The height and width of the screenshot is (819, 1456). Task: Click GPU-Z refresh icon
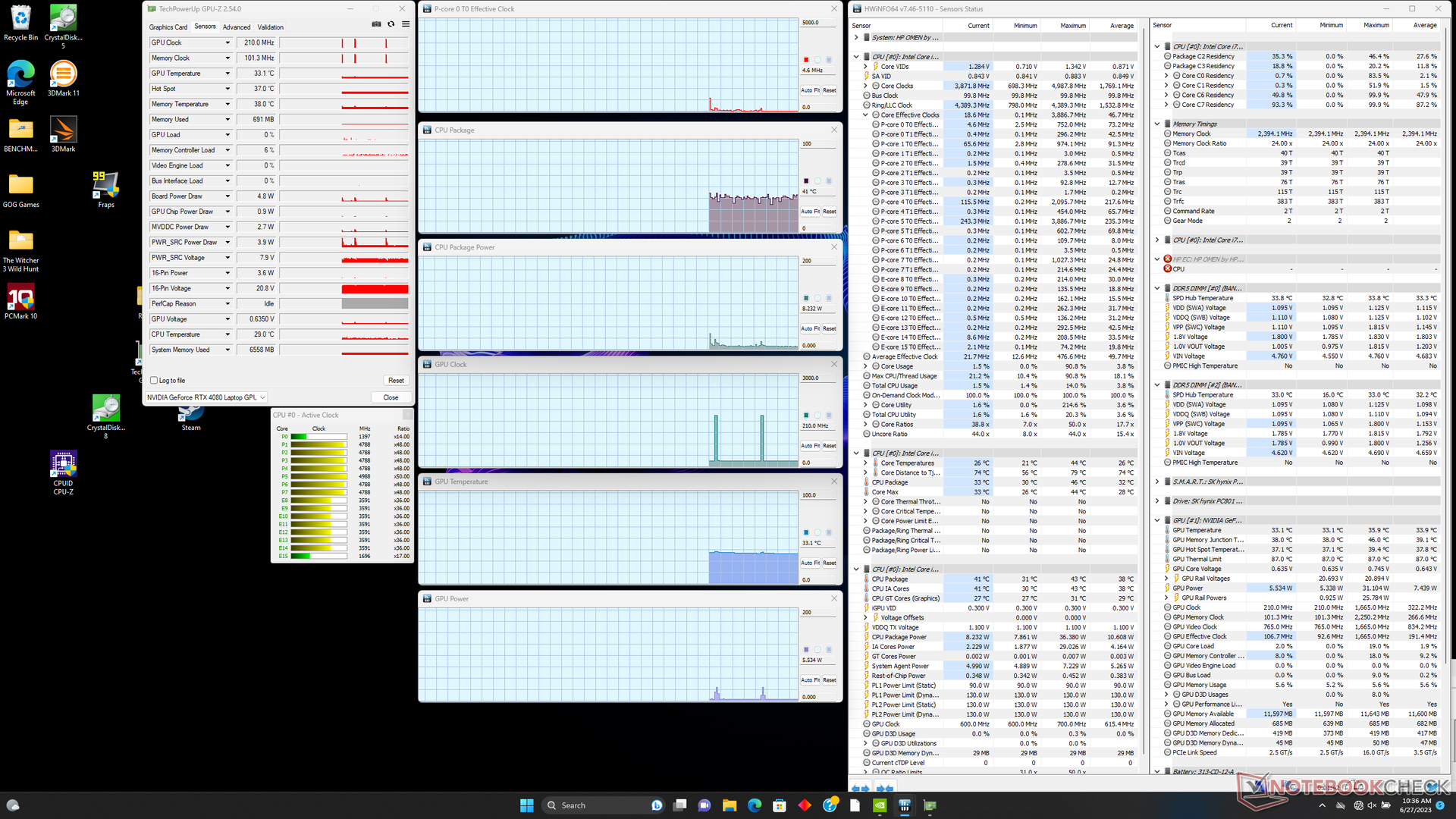391,24
